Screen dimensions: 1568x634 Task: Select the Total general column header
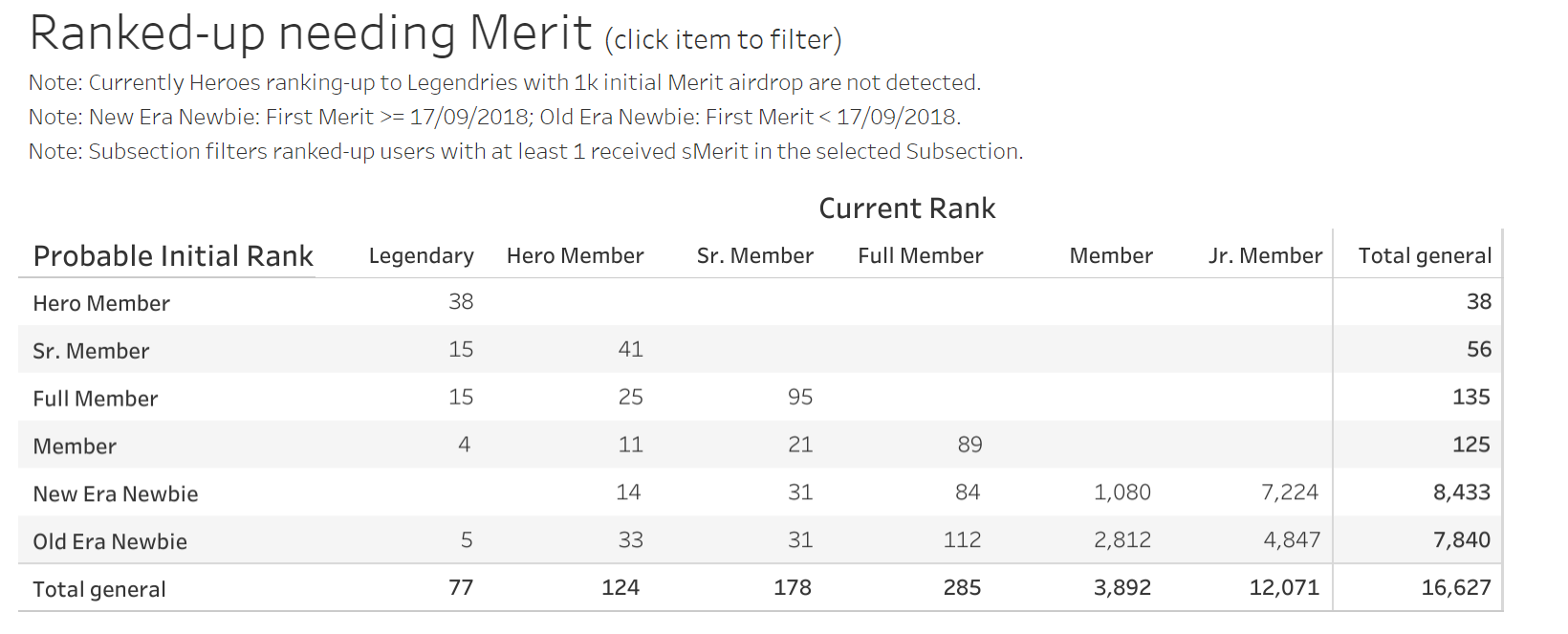[1426, 256]
